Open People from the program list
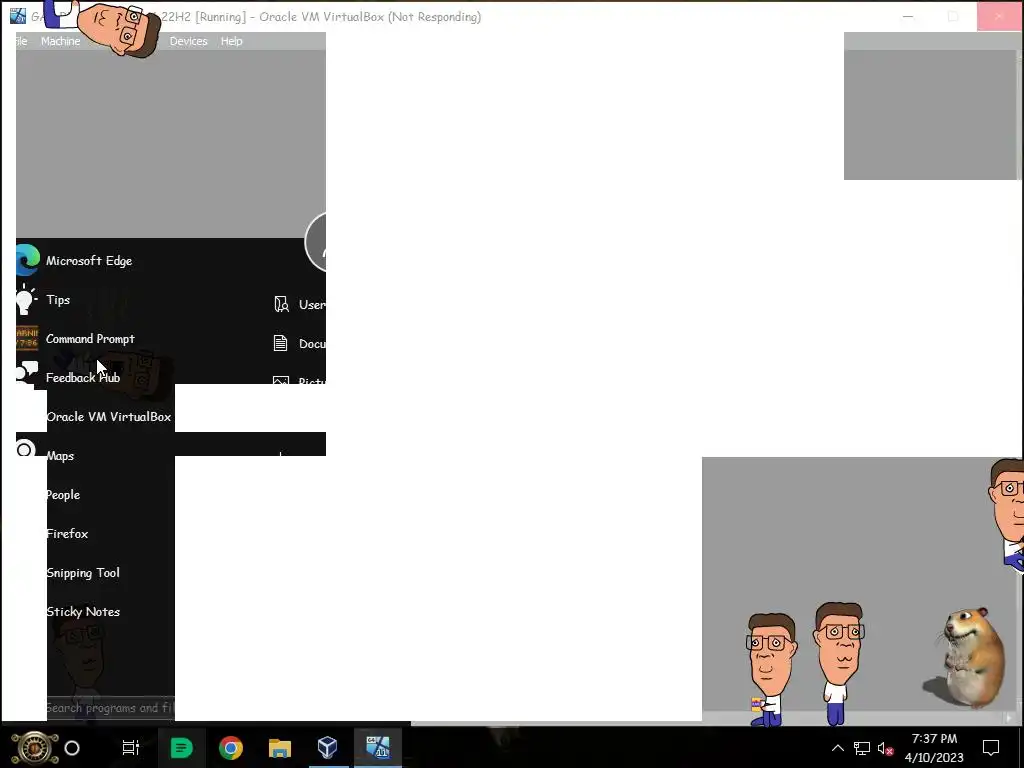The width and height of the screenshot is (1024, 768). point(63,495)
